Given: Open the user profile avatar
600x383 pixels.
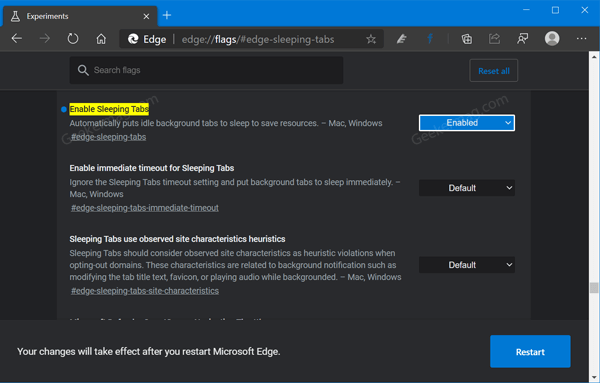Looking at the screenshot, I should point(552,39).
